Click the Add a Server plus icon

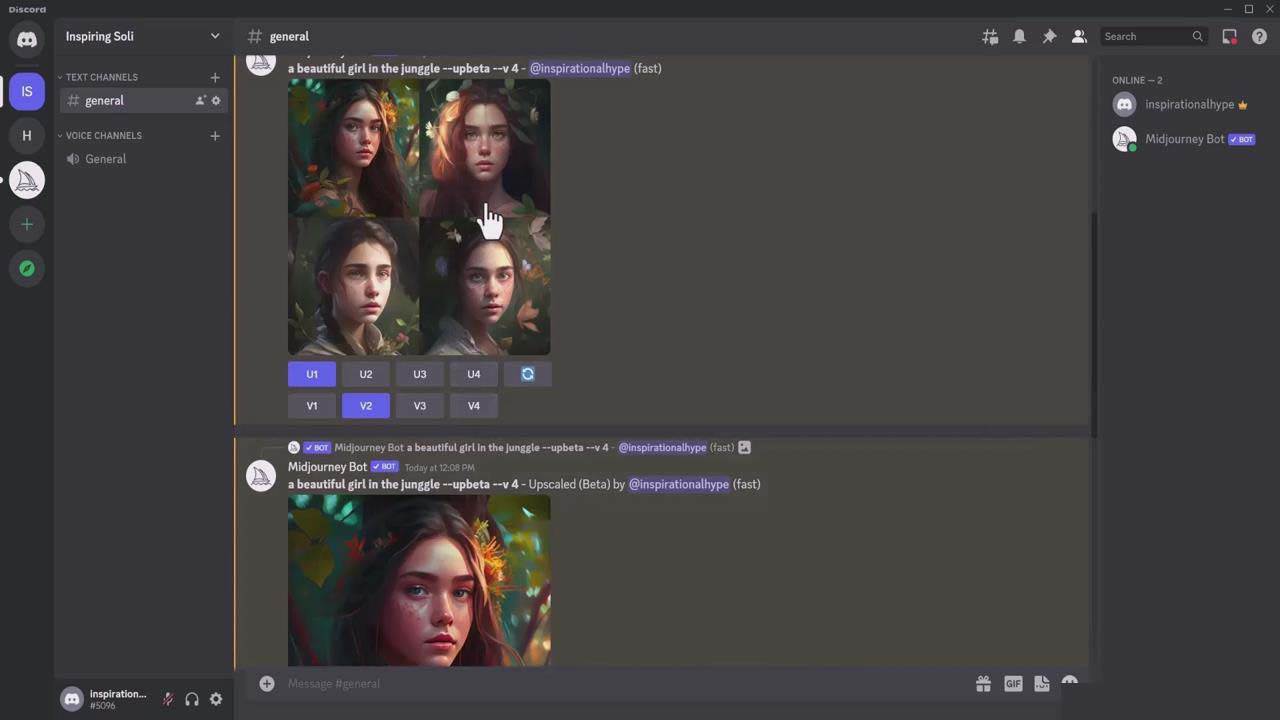27,224
